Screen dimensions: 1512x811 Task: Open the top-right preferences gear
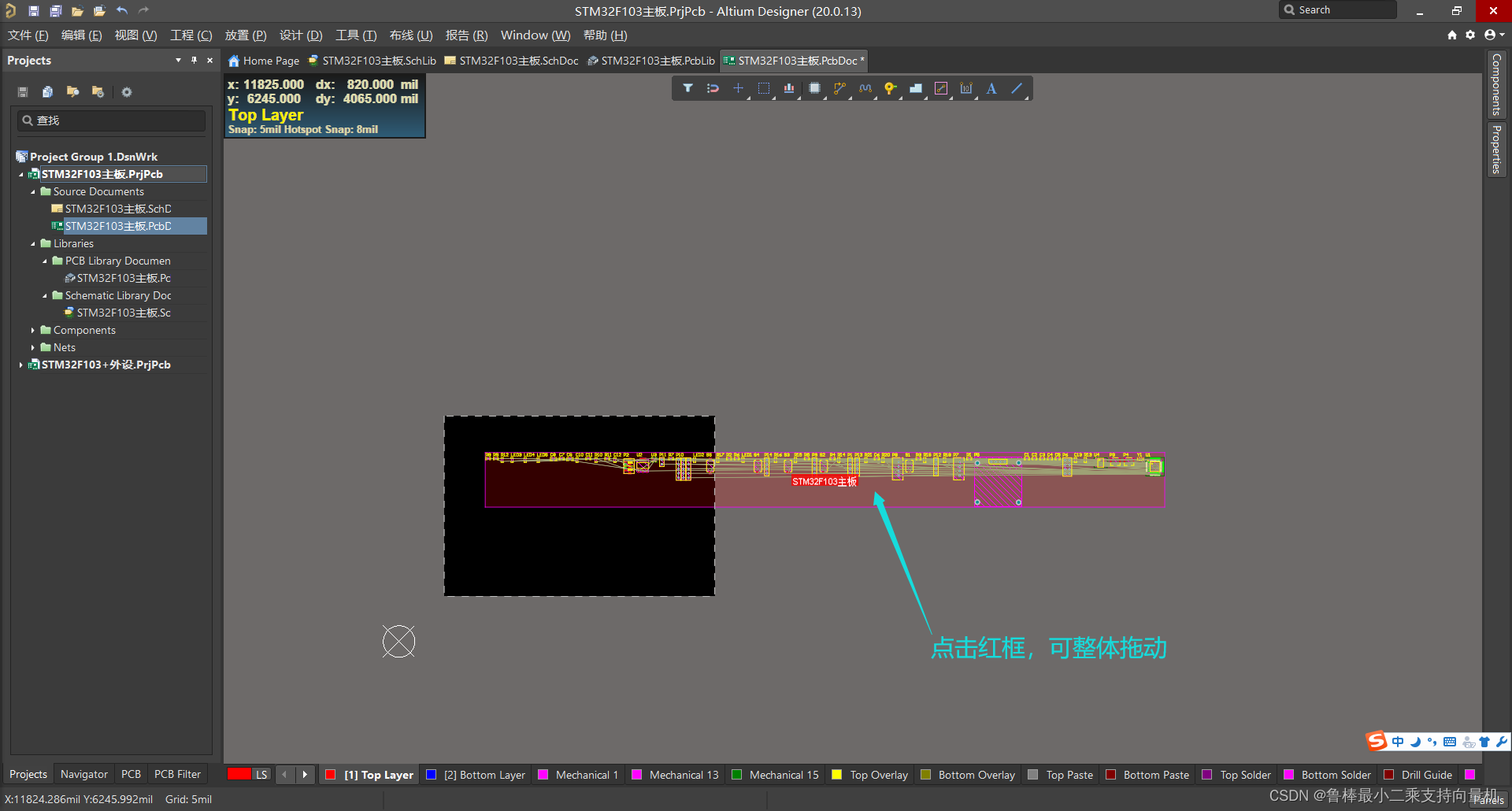1470,35
